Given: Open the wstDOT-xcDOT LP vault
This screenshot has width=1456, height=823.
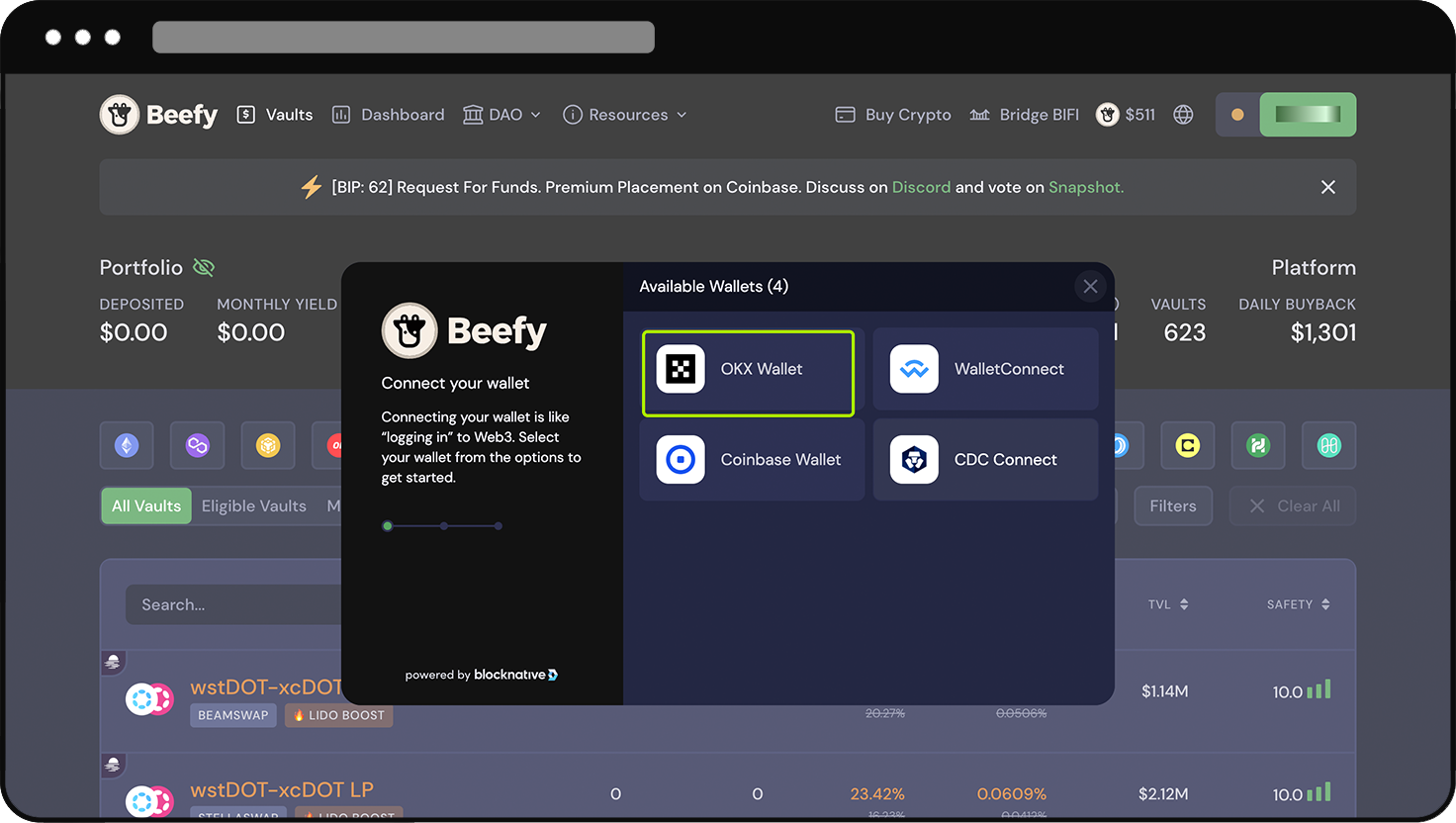Looking at the screenshot, I should [282, 789].
